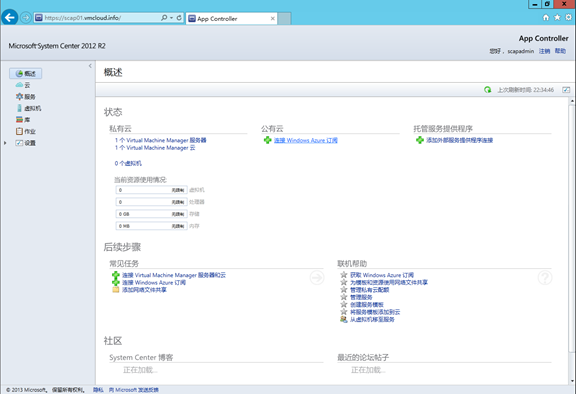Click 连接 Windows Azure 订阅 in 常见任务

(154, 282)
